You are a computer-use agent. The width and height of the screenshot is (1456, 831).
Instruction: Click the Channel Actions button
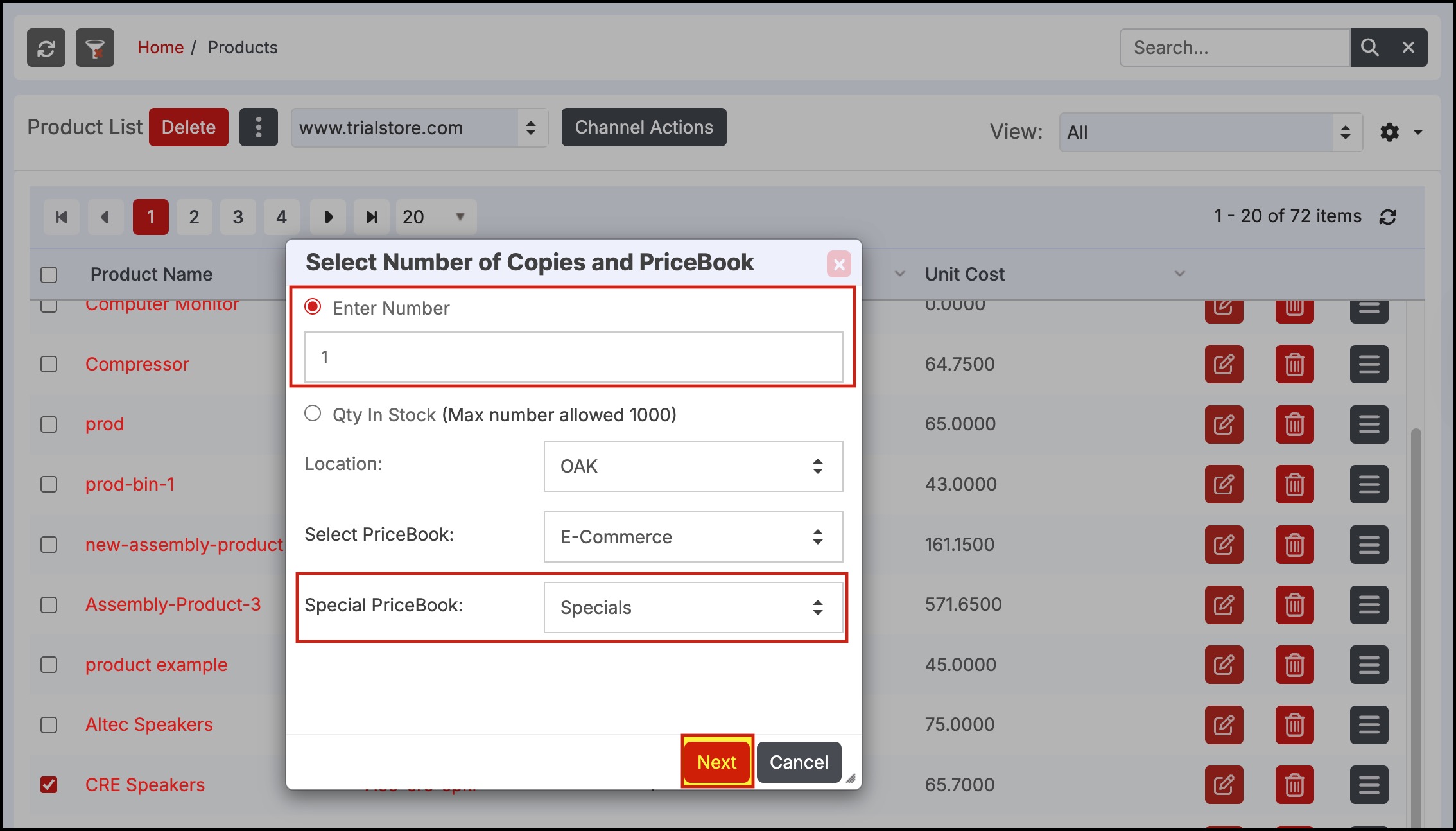pyautogui.click(x=643, y=127)
